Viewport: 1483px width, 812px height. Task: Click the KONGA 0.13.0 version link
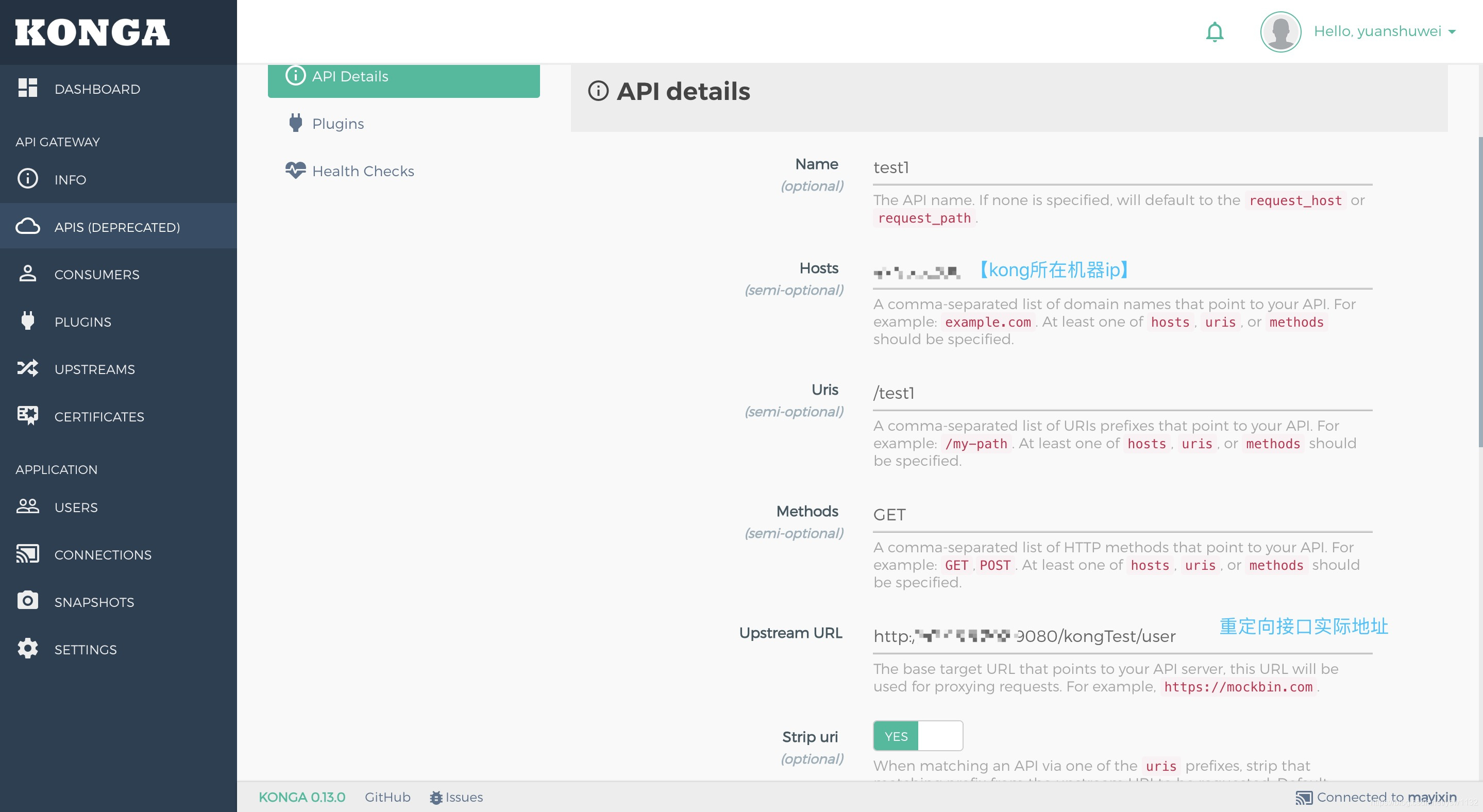click(x=301, y=797)
